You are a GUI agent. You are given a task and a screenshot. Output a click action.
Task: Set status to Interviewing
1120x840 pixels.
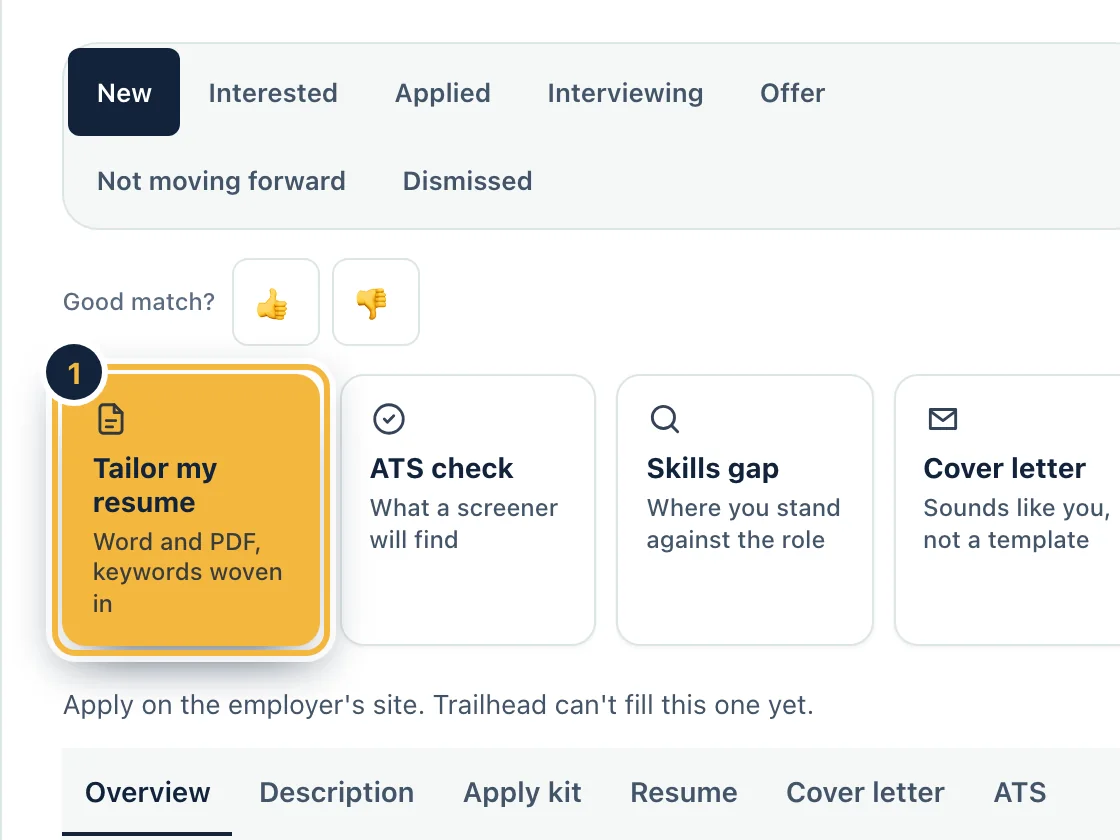pos(625,93)
